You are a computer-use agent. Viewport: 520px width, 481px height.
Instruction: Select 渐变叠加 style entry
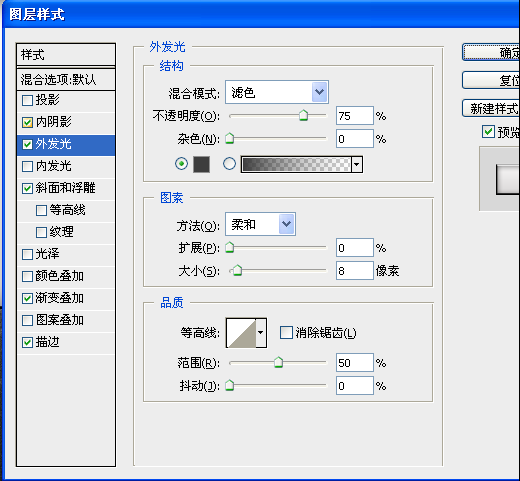pyautogui.click(x=66, y=298)
